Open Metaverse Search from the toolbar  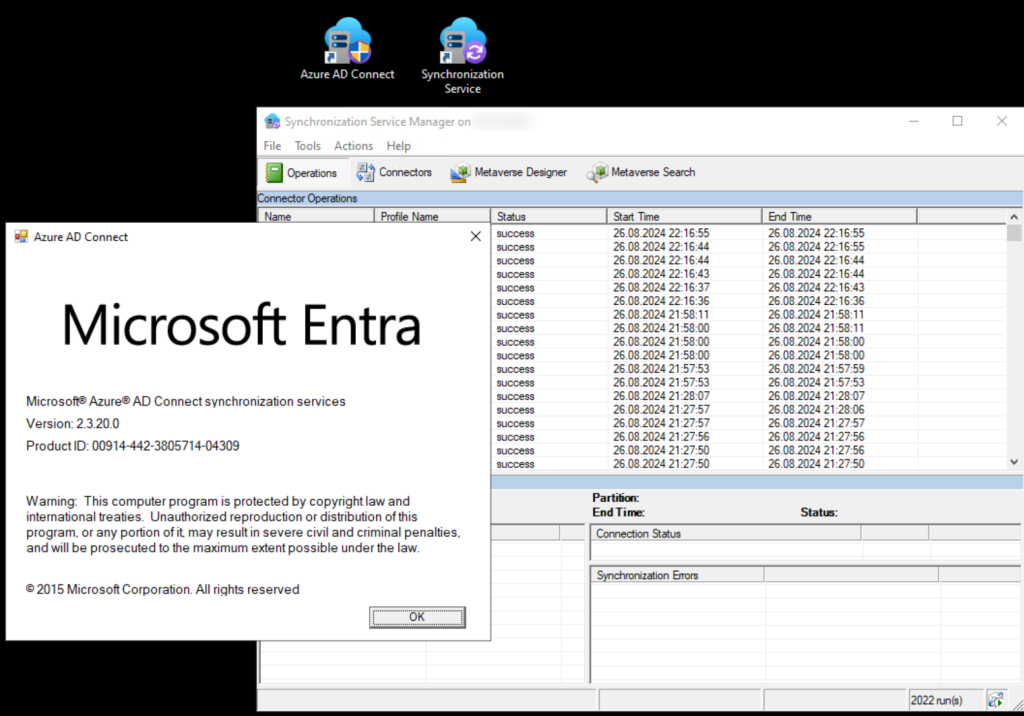tap(641, 172)
